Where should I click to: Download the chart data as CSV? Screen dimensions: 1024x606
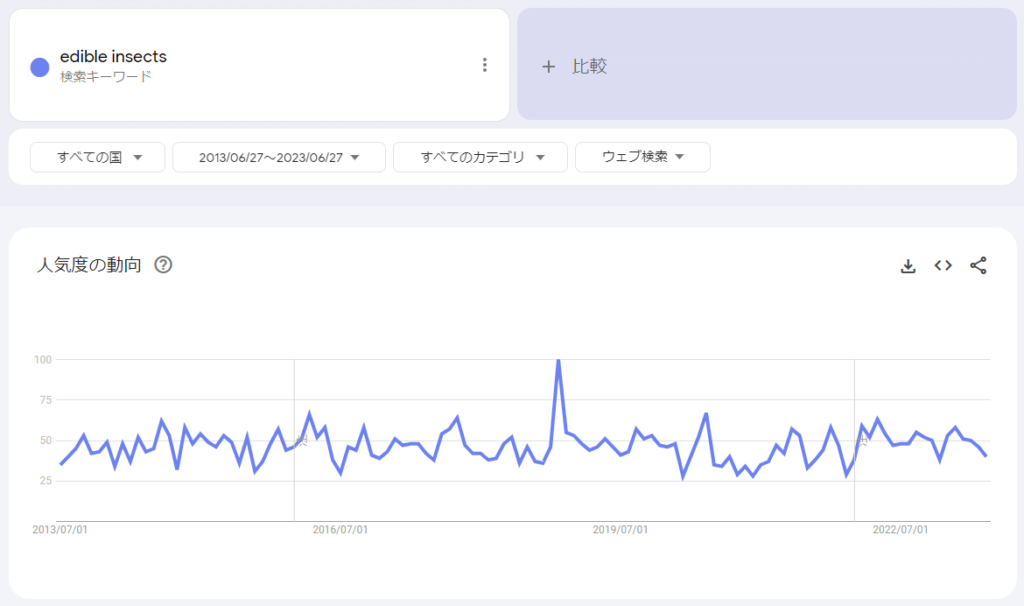(908, 265)
